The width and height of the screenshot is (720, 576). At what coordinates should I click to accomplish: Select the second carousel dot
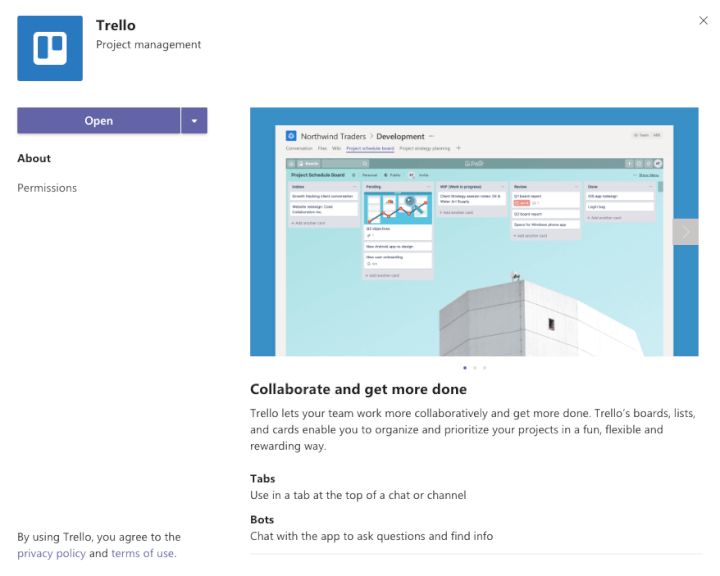[x=475, y=368]
